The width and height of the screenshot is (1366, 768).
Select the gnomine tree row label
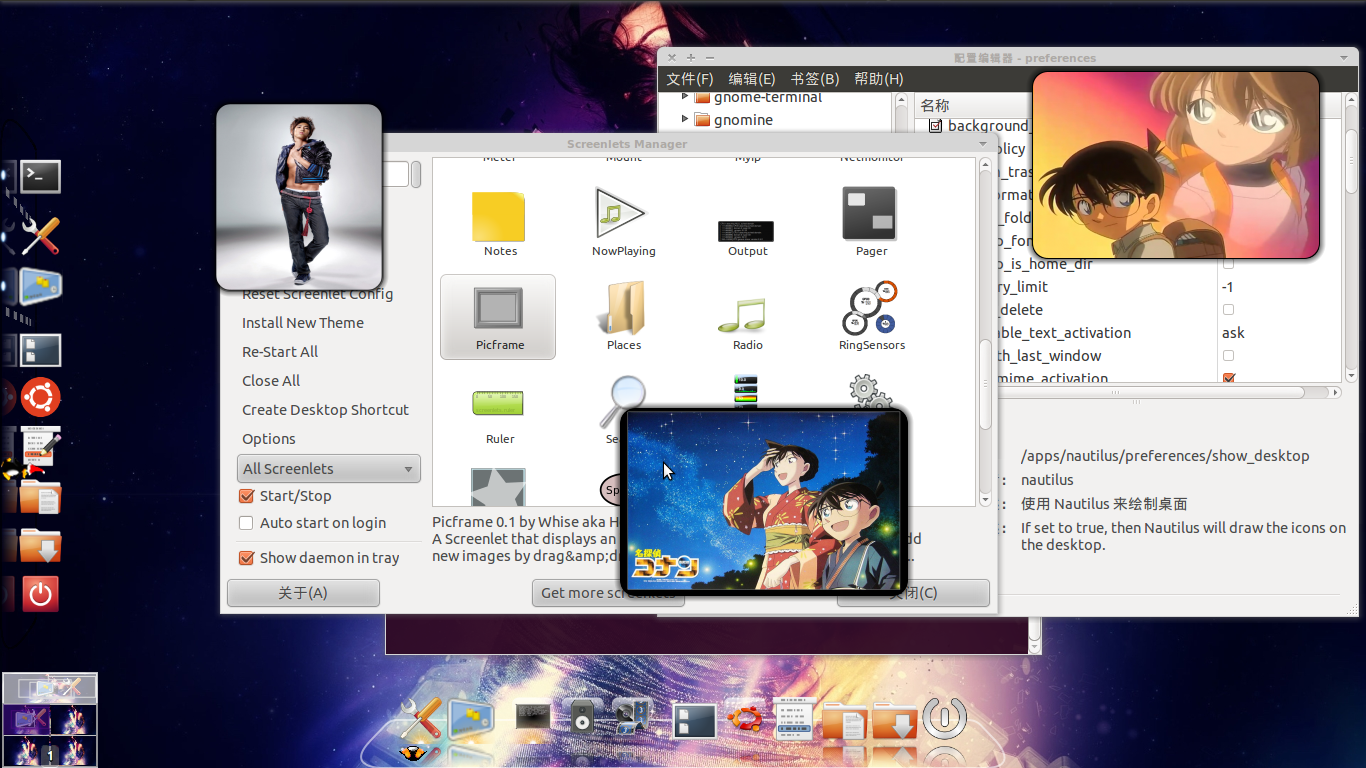click(744, 120)
